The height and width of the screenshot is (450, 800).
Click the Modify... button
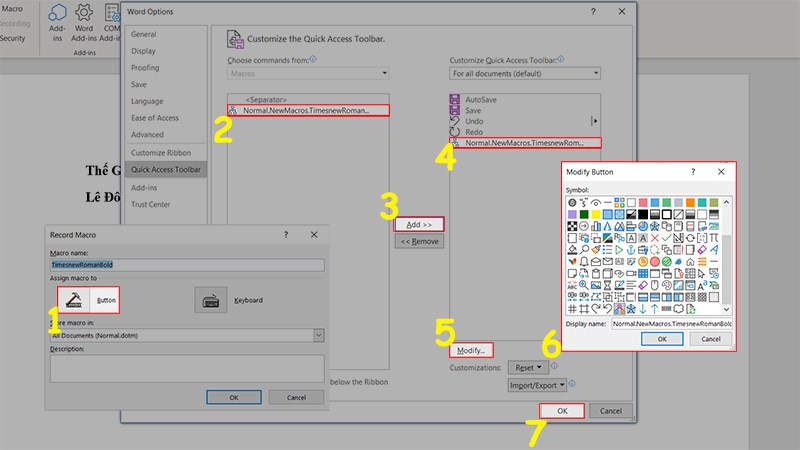[470, 351]
